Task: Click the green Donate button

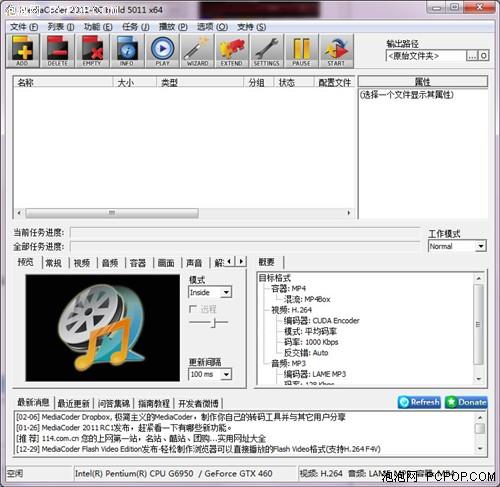Action: click(x=466, y=402)
